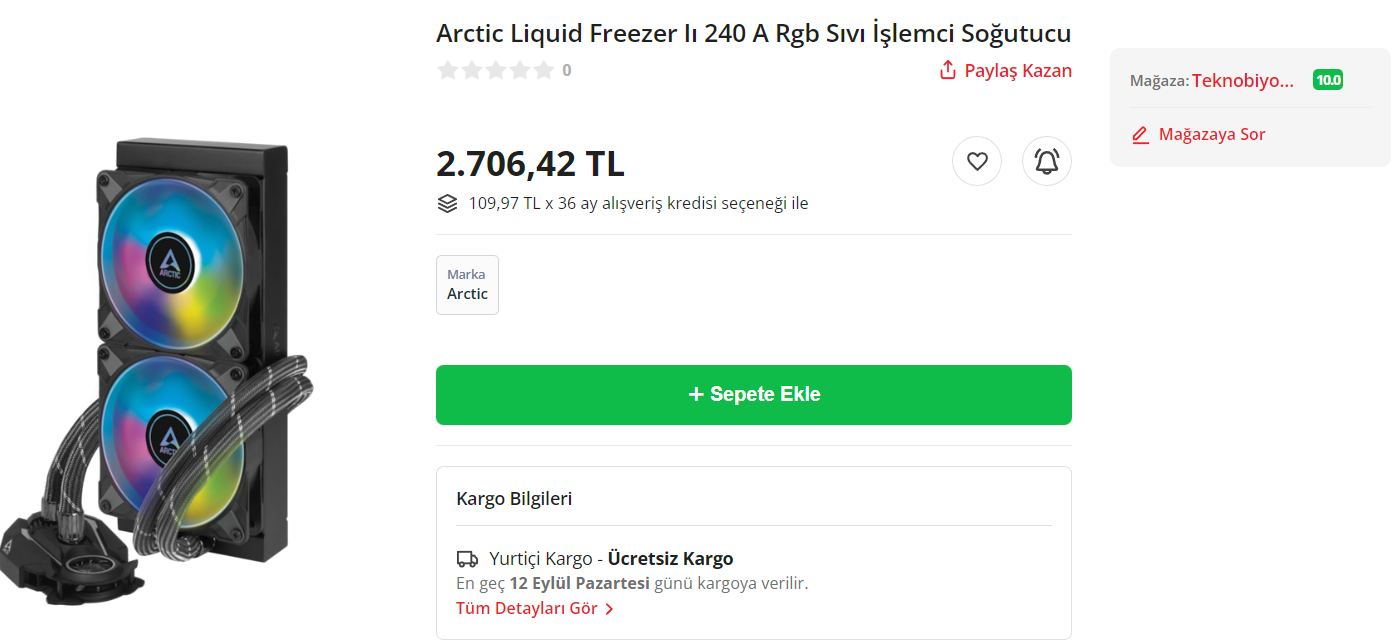The height and width of the screenshot is (641, 1394).
Task: Click the share icon beside Paylaş Kazan
Action: pyautogui.click(x=948, y=71)
